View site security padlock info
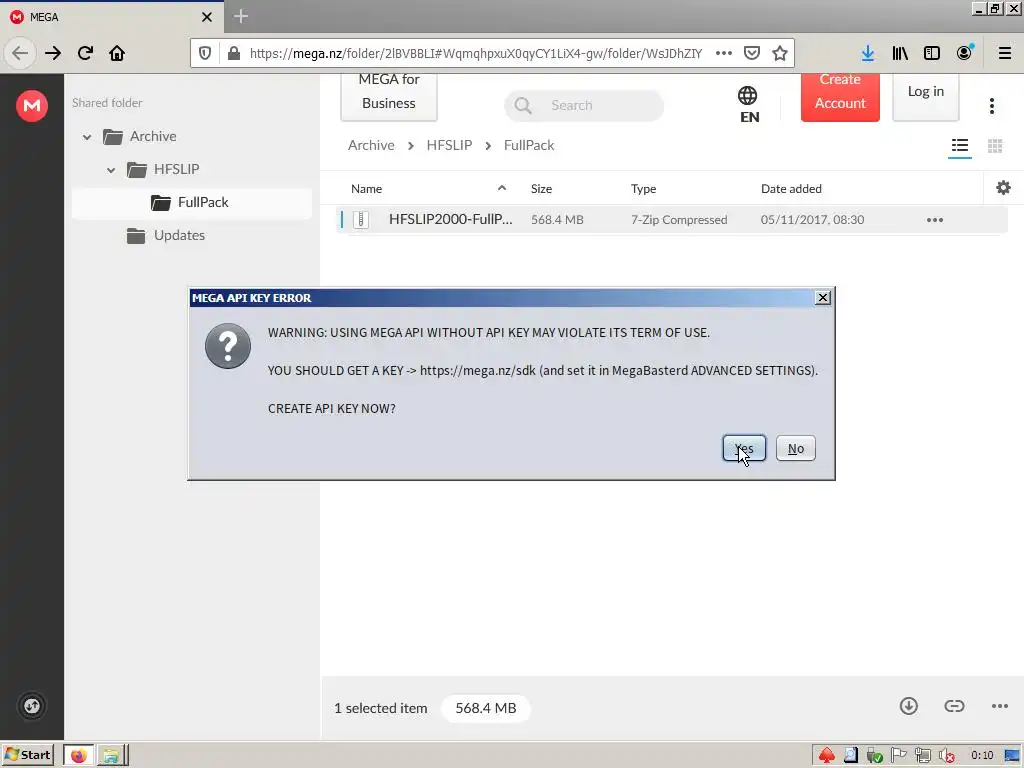Screen dimensions: 1024x768 click(234, 53)
